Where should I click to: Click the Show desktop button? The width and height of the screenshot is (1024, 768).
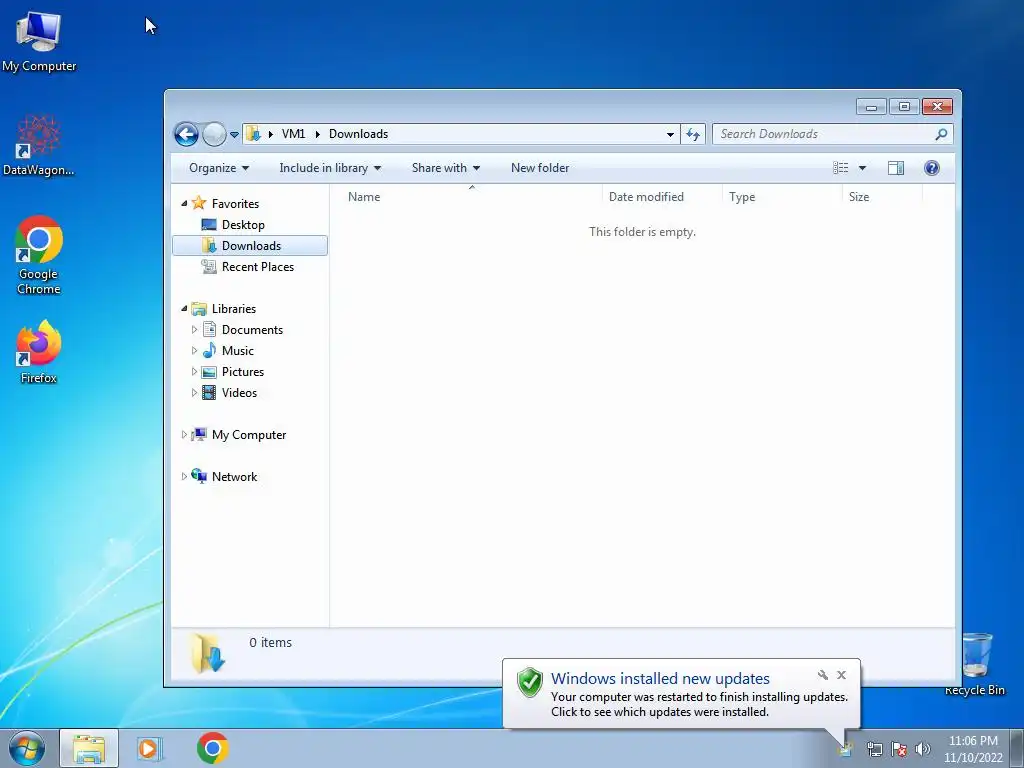click(1017, 748)
